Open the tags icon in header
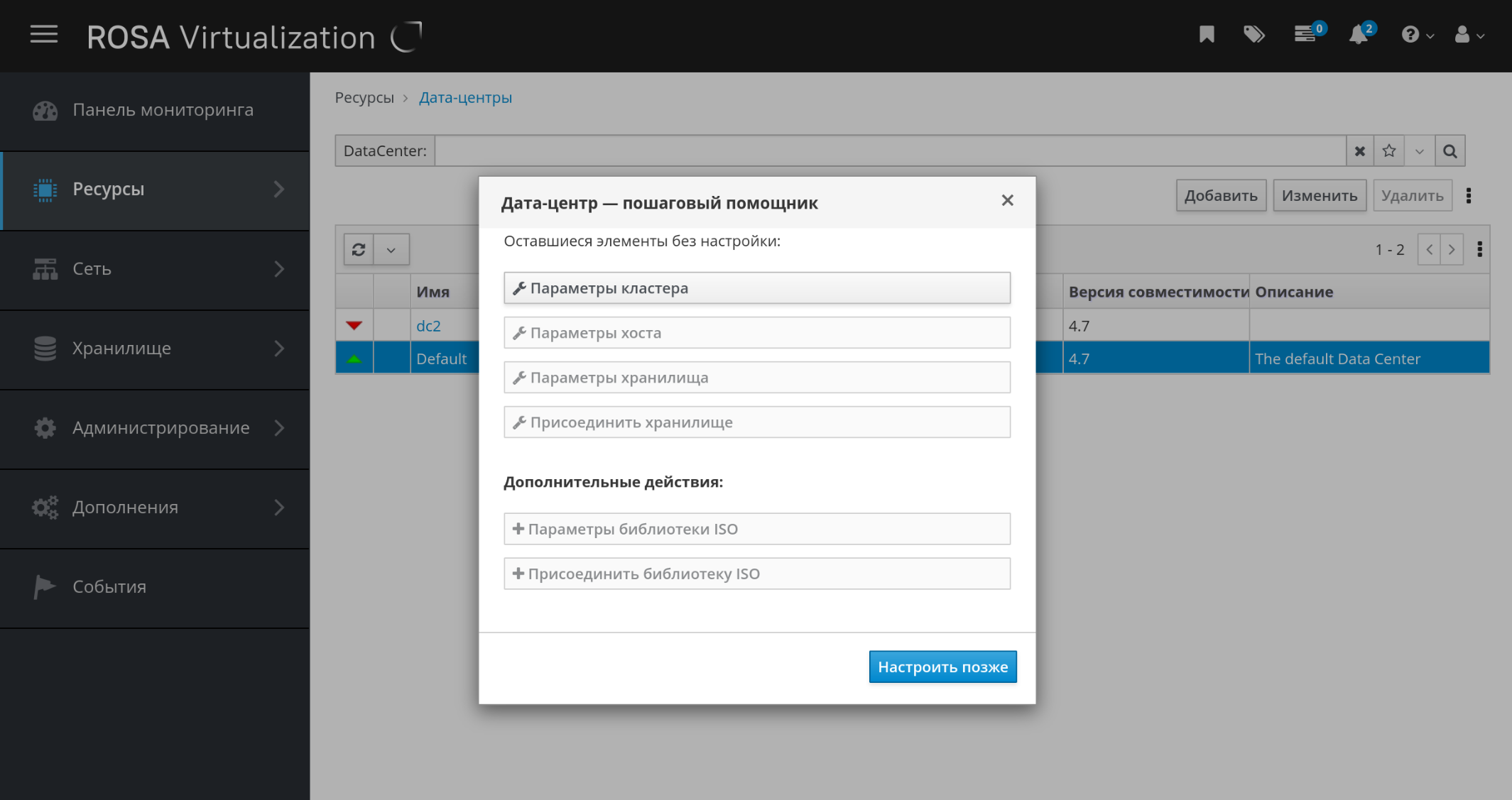The image size is (1512, 800). tap(1254, 35)
